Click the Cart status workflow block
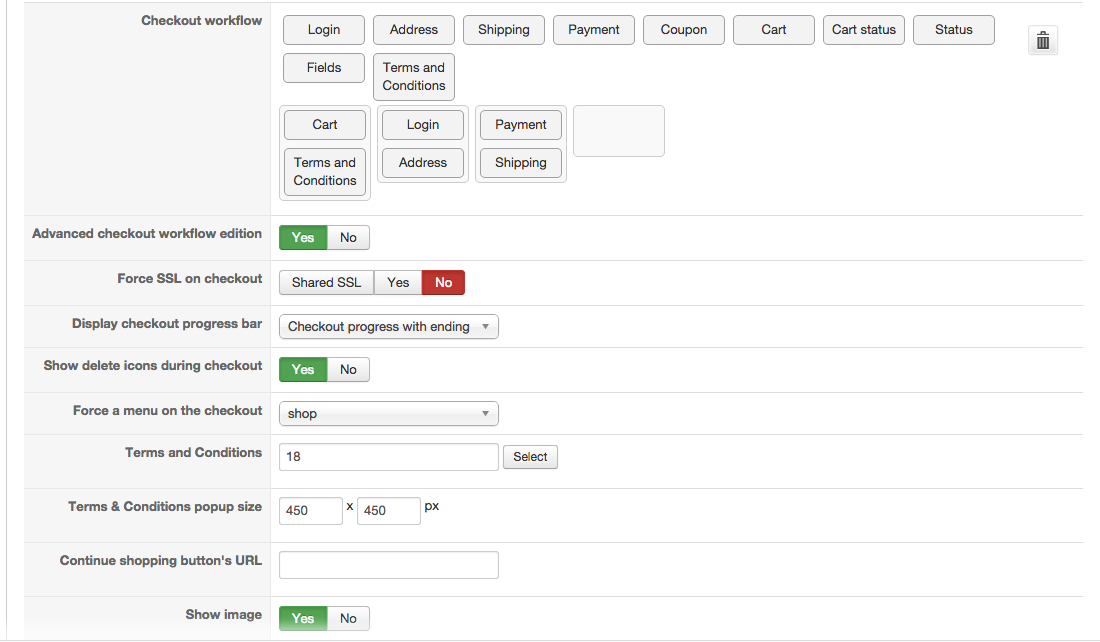This screenshot has height=642, width=1100. [x=864, y=30]
